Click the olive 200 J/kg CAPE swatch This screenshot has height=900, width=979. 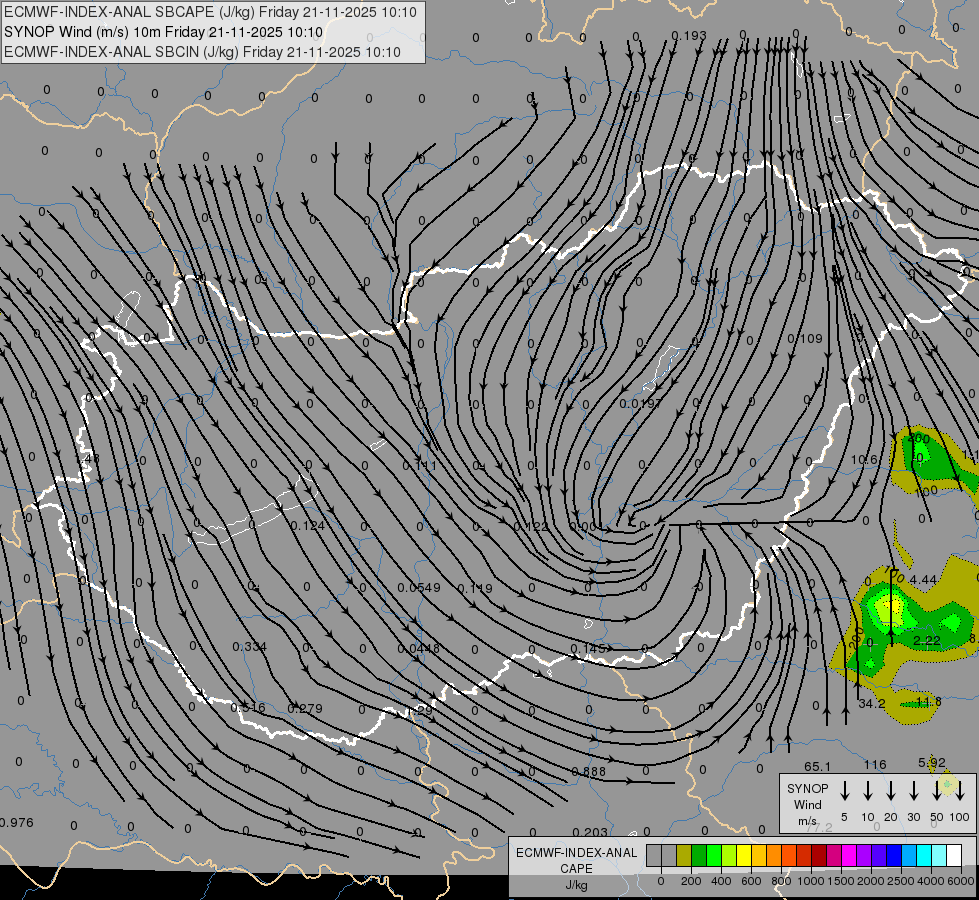(684, 856)
